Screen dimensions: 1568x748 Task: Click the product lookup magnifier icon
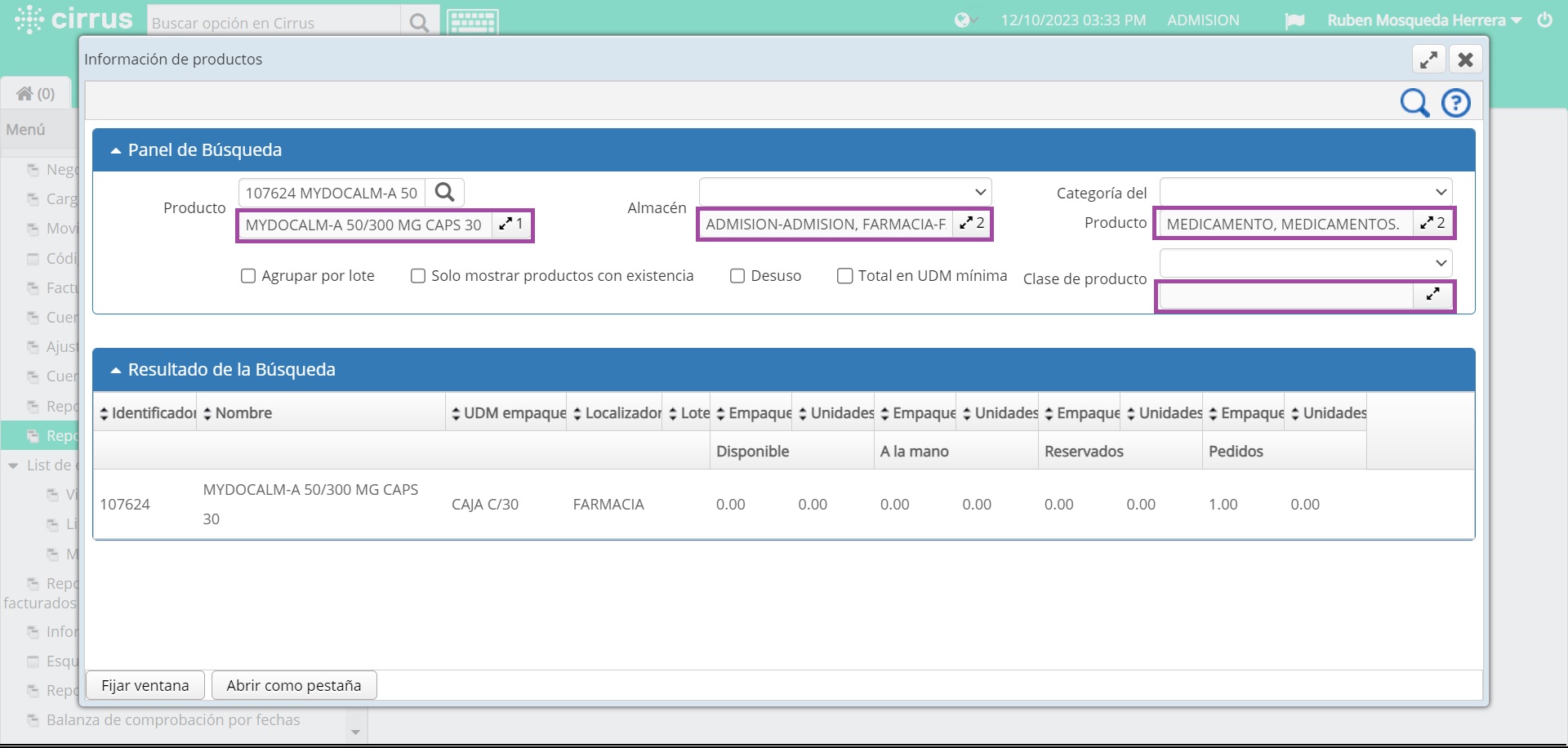point(444,193)
